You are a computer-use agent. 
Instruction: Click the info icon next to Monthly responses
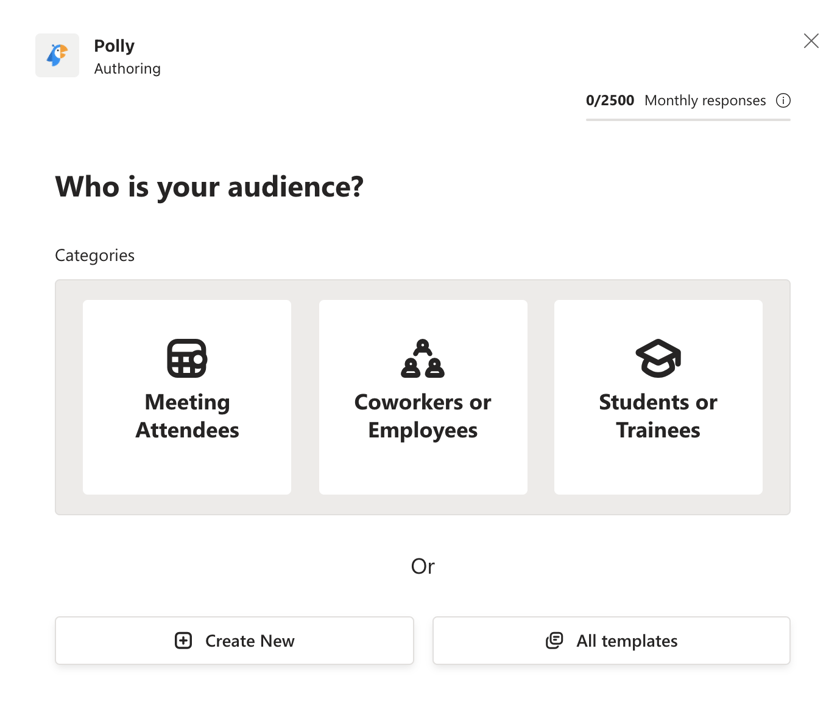tap(784, 100)
